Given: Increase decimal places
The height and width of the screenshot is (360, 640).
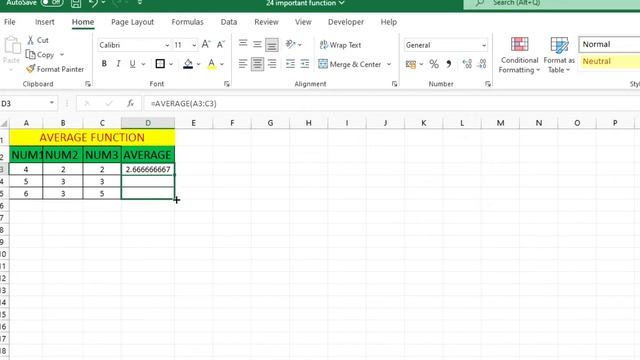Looking at the screenshot, I should pyautogui.click(x=467, y=64).
